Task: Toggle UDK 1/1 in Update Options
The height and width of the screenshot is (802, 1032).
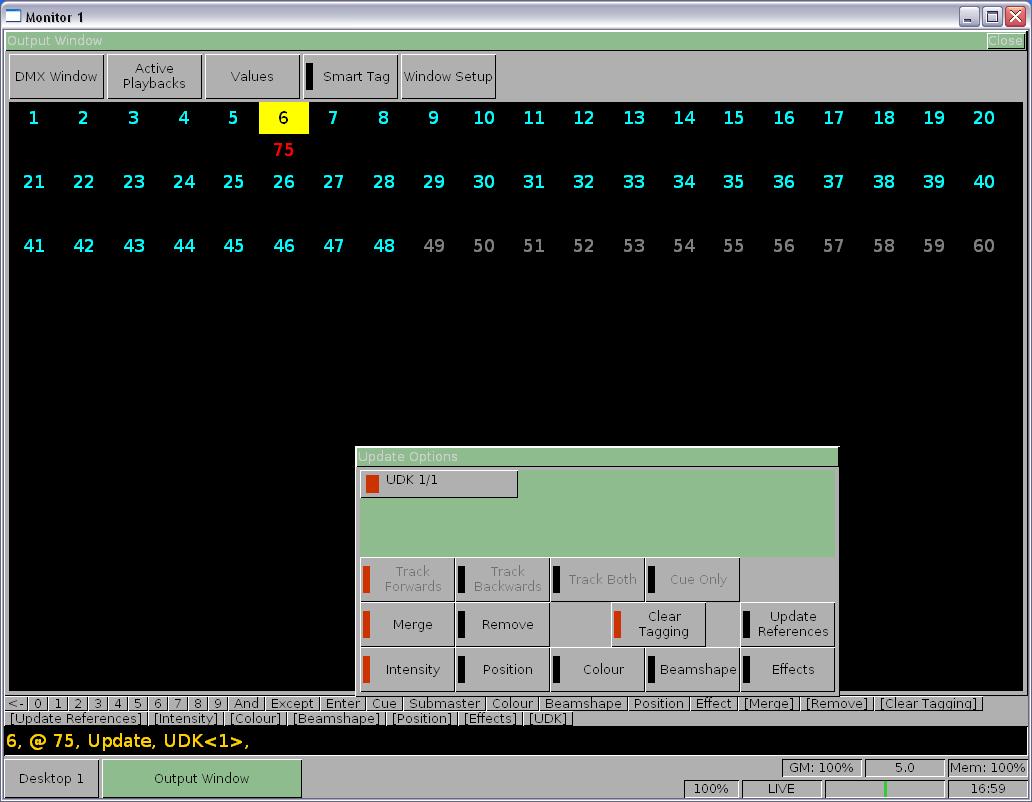Action: tap(439, 484)
